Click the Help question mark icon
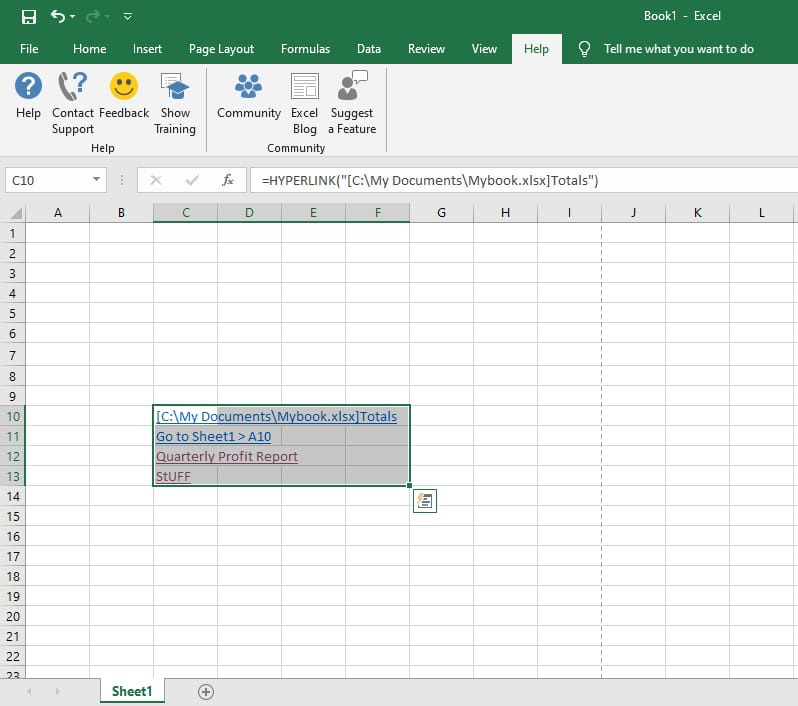 (28, 88)
